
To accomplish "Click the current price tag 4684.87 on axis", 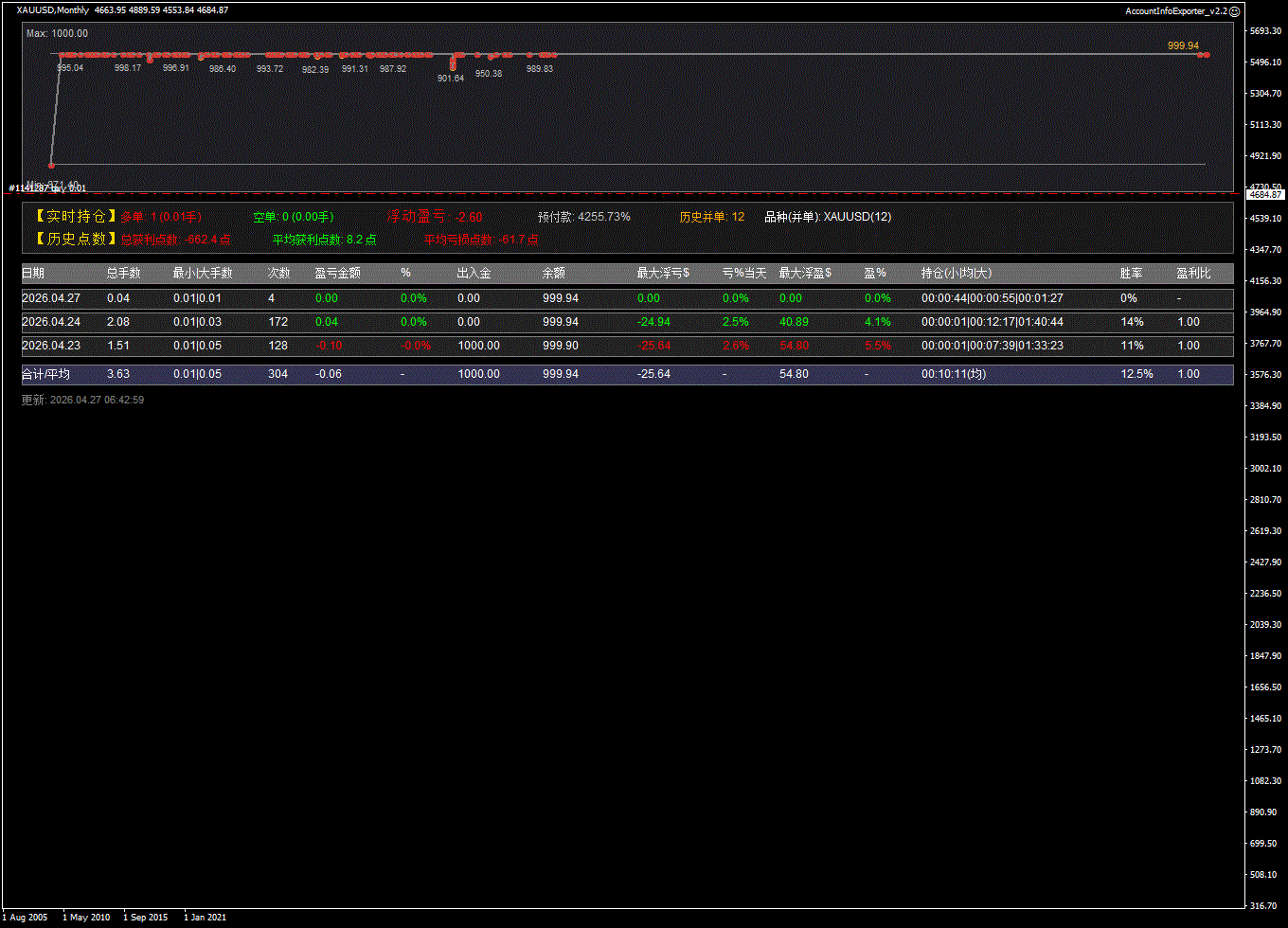I will (x=1265, y=194).
